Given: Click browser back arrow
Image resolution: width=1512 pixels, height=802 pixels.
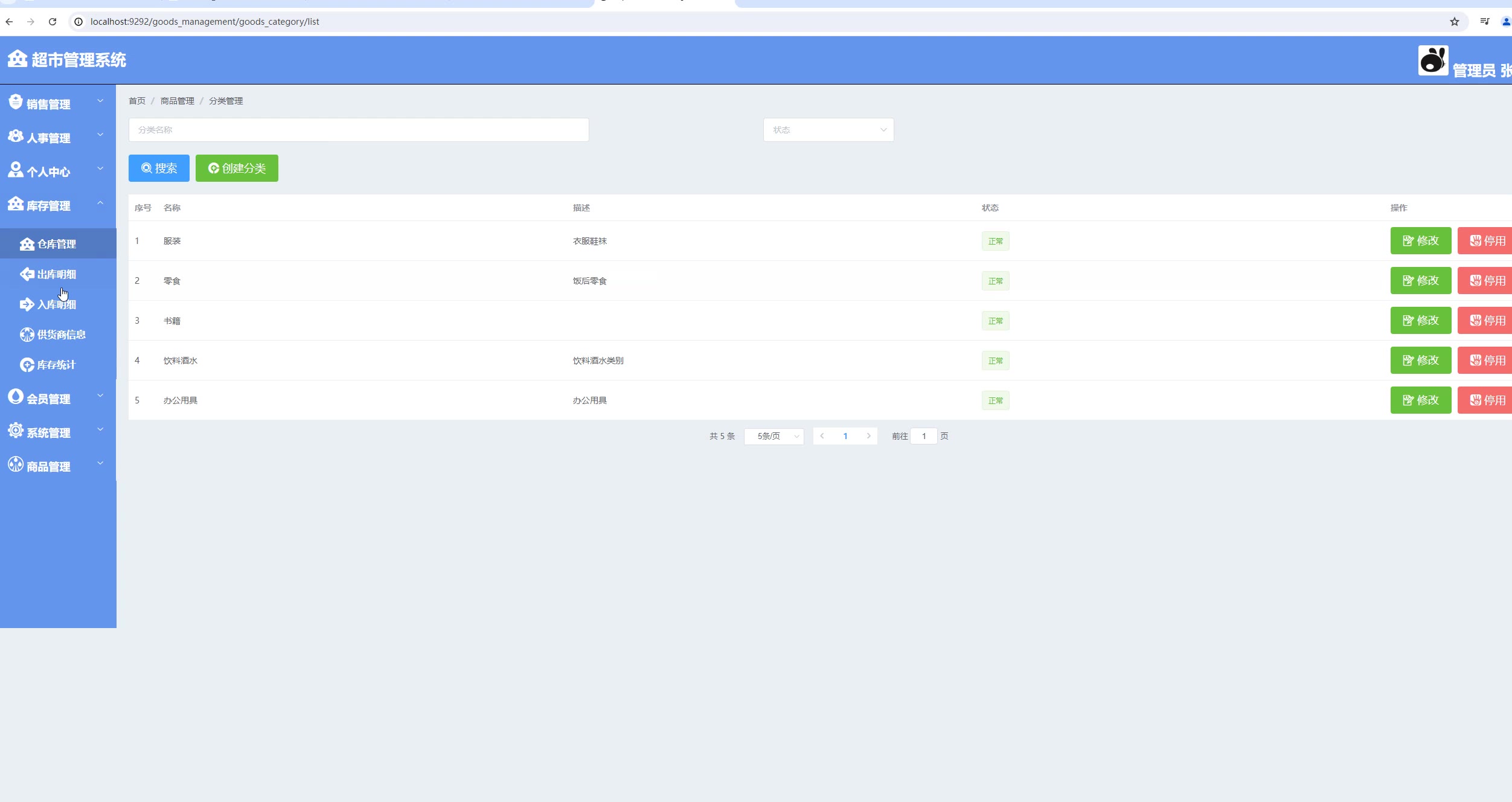Looking at the screenshot, I should (x=9, y=22).
